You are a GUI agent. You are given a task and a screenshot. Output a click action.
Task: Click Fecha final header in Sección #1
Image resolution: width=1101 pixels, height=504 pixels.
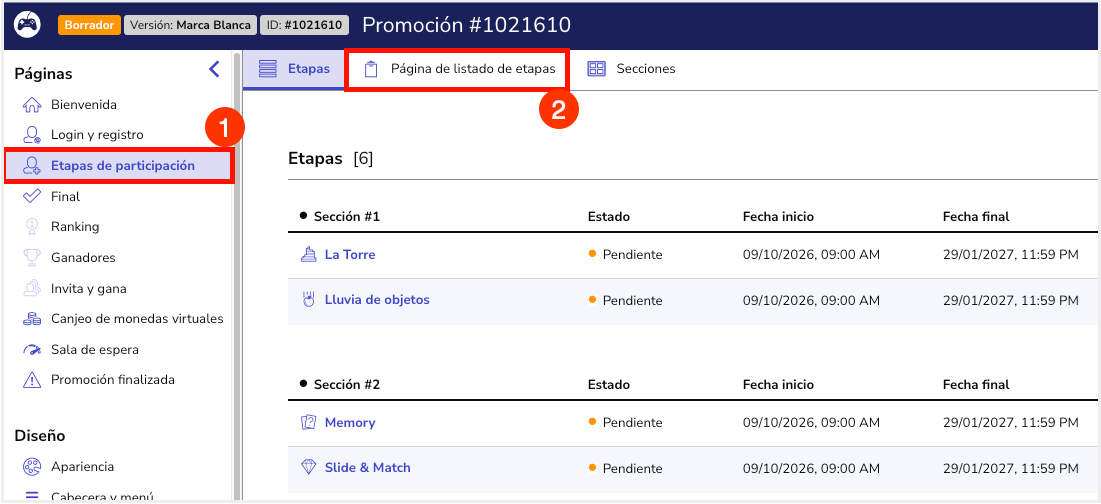[976, 216]
